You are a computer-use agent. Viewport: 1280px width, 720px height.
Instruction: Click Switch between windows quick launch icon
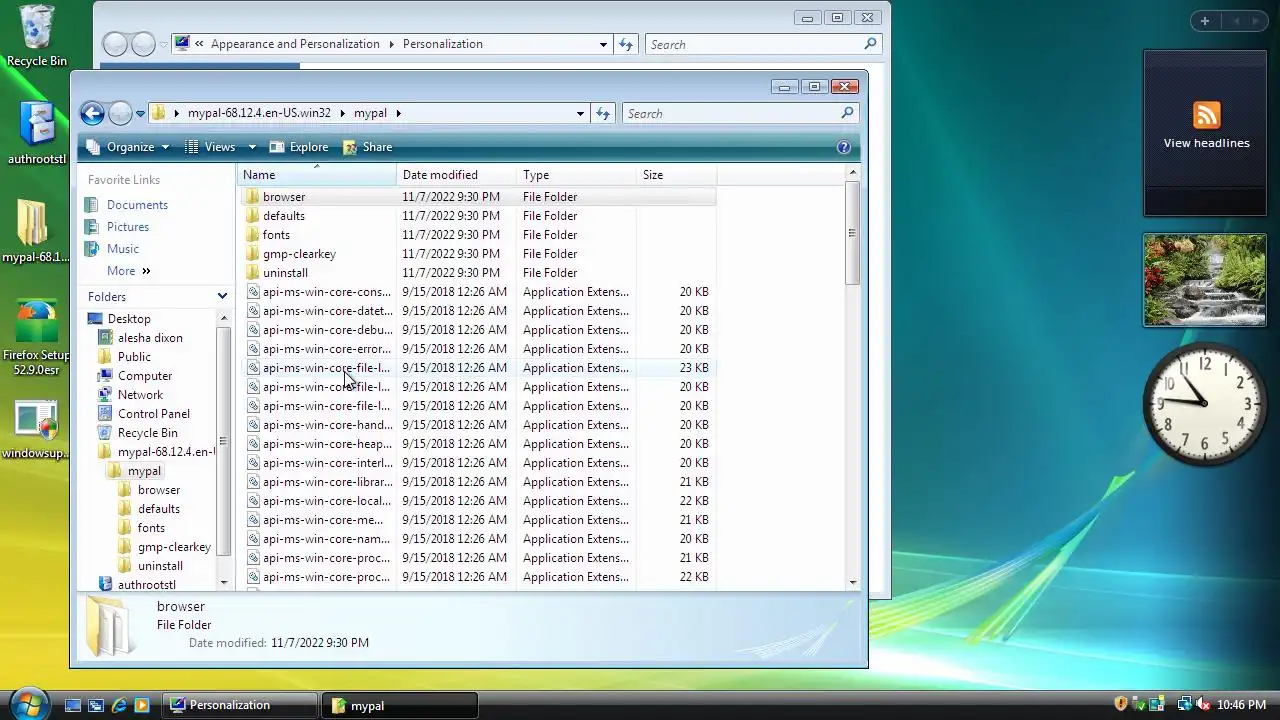coord(96,705)
